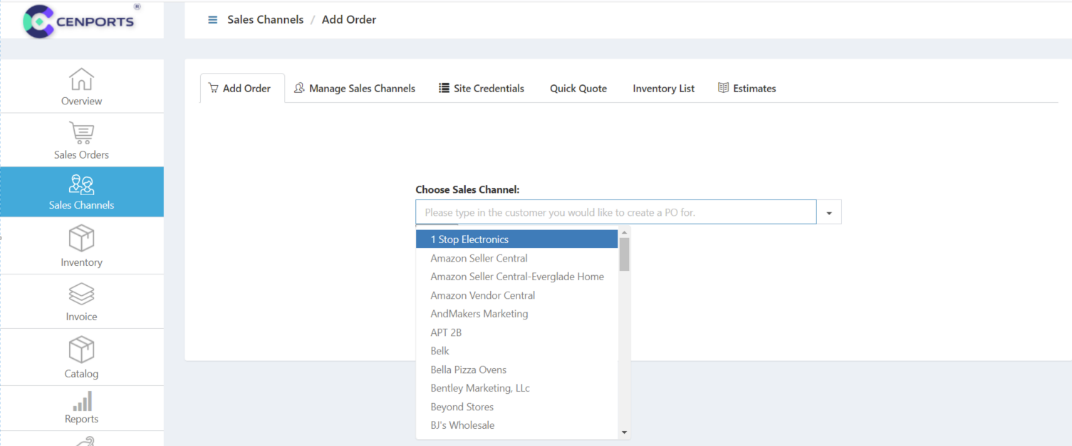The image size is (1072, 446).
Task: Click the scroll down arrow in list
Action: point(624,432)
